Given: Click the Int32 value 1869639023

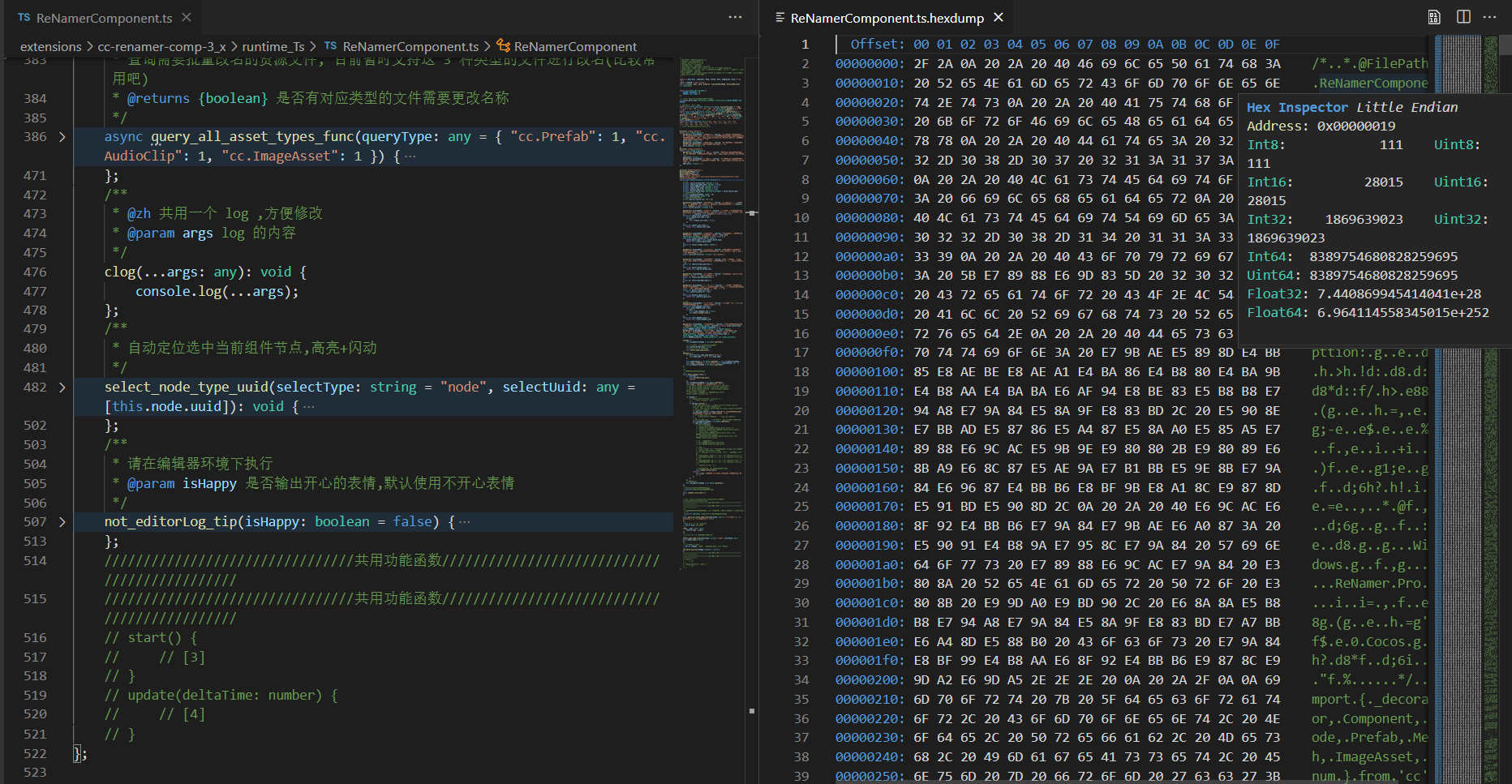Looking at the screenshot, I should point(1364,220).
